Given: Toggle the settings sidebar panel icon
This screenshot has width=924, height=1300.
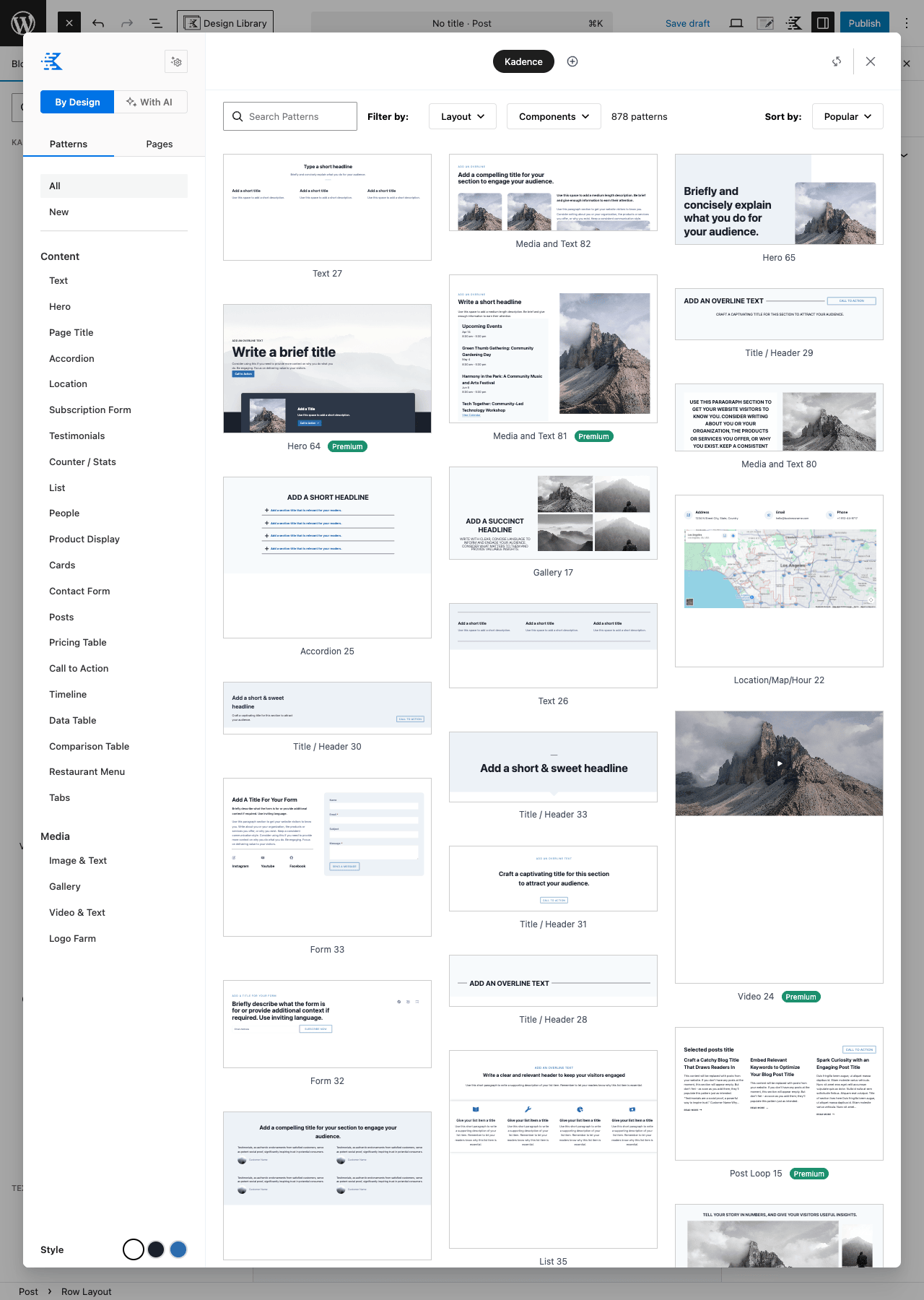Looking at the screenshot, I should (823, 23).
